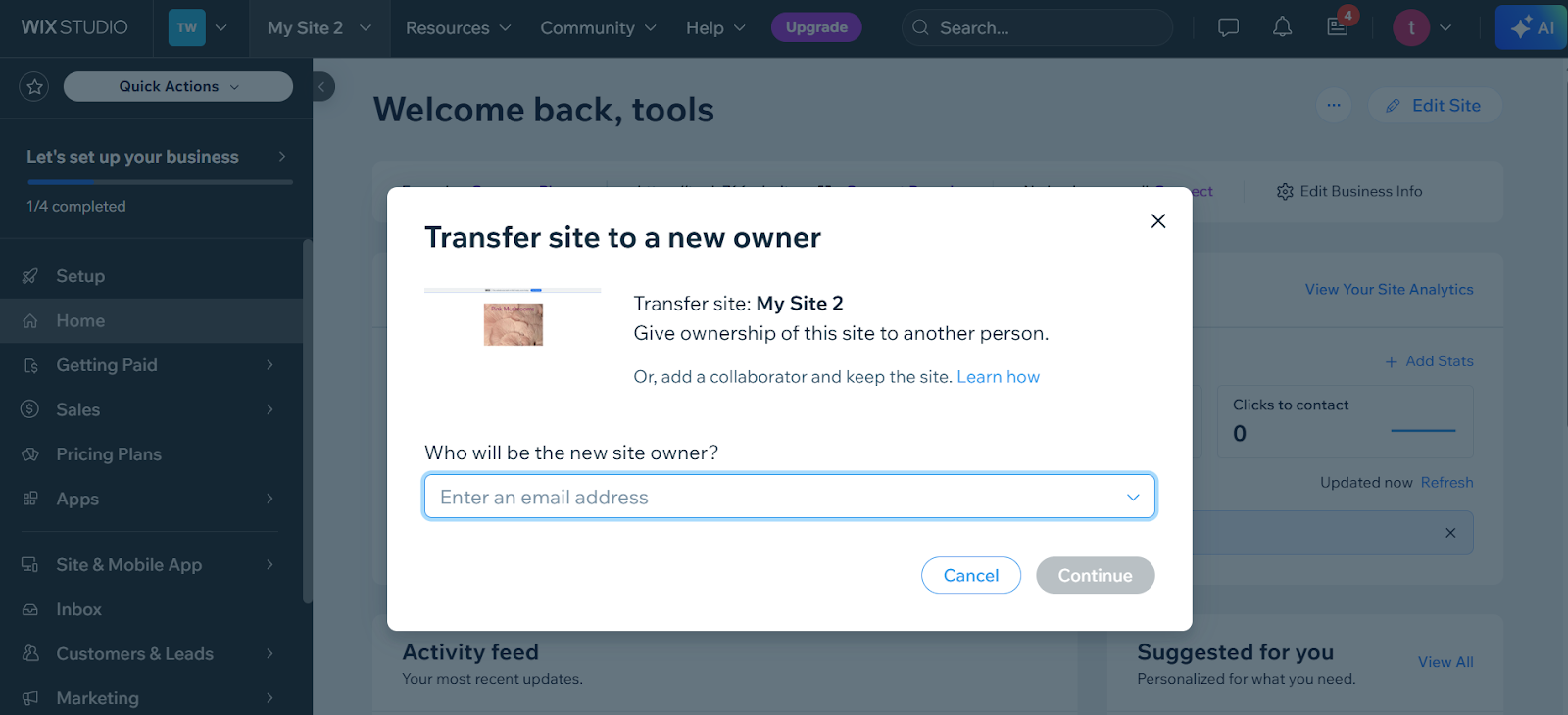This screenshot has height=715, width=1568.
Task: Click the Upgrade button
Action: (x=816, y=27)
